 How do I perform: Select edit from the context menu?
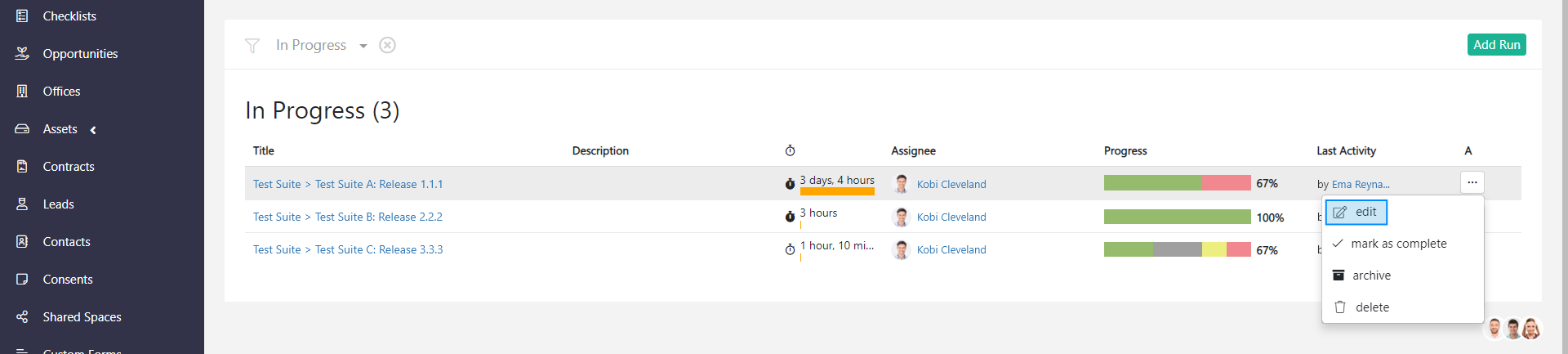click(x=1356, y=213)
